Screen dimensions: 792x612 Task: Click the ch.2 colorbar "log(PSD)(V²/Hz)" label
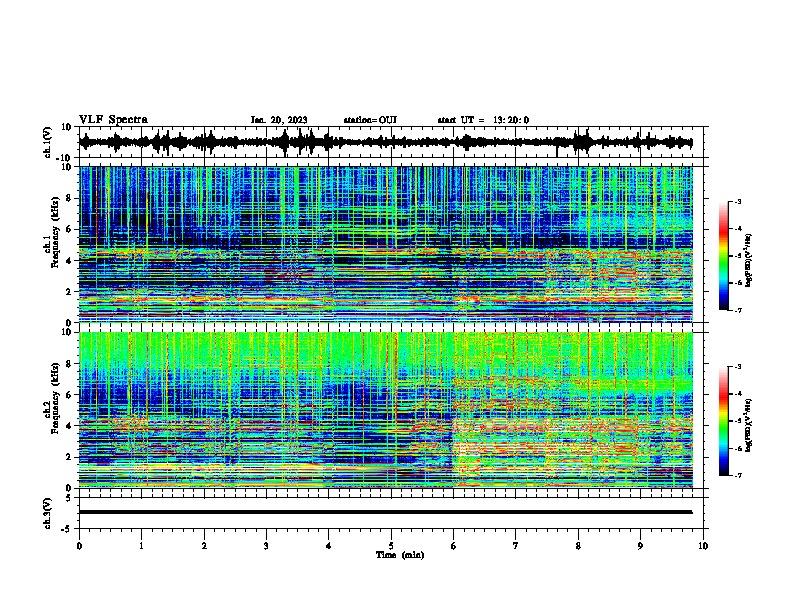pos(748,425)
